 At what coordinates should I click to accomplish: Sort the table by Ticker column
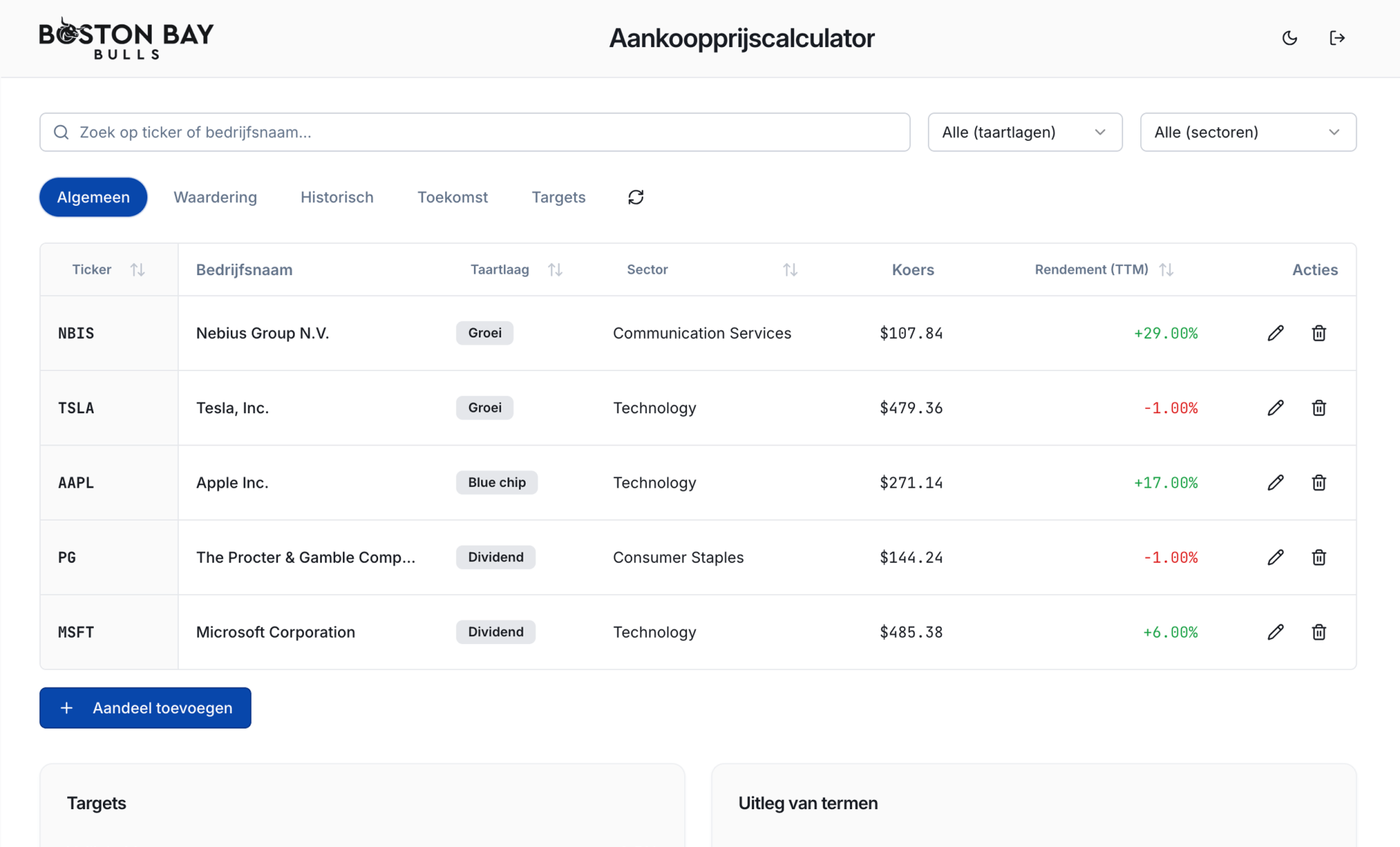coord(137,269)
